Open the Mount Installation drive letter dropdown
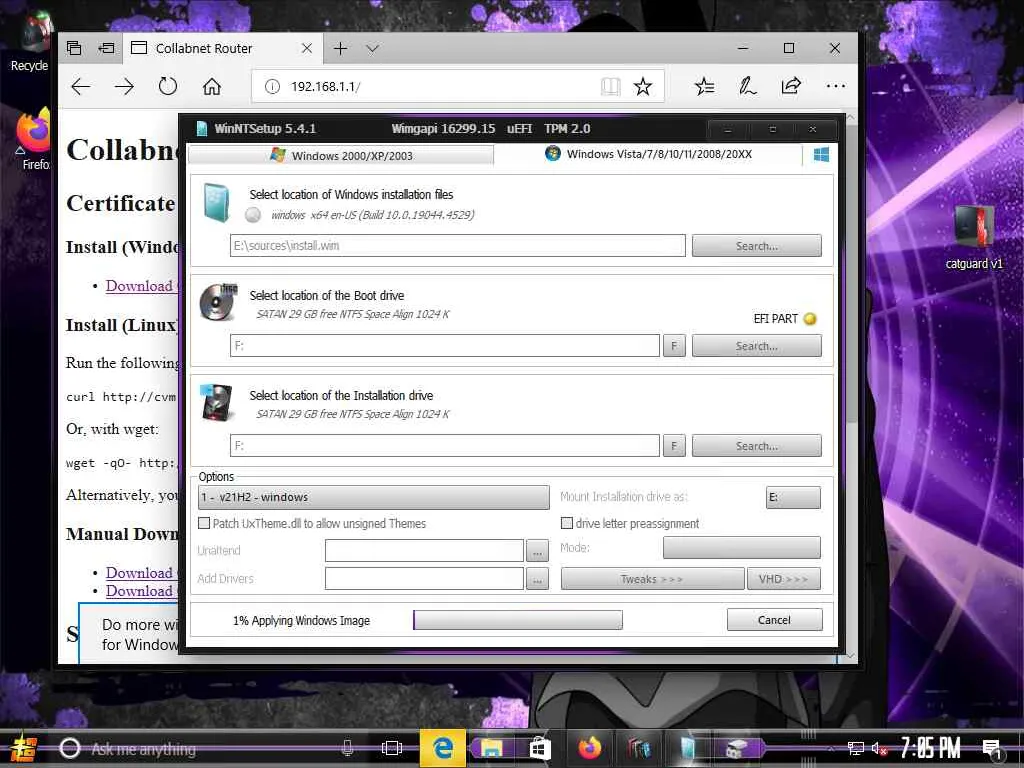1024x768 pixels. pyautogui.click(x=793, y=497)
